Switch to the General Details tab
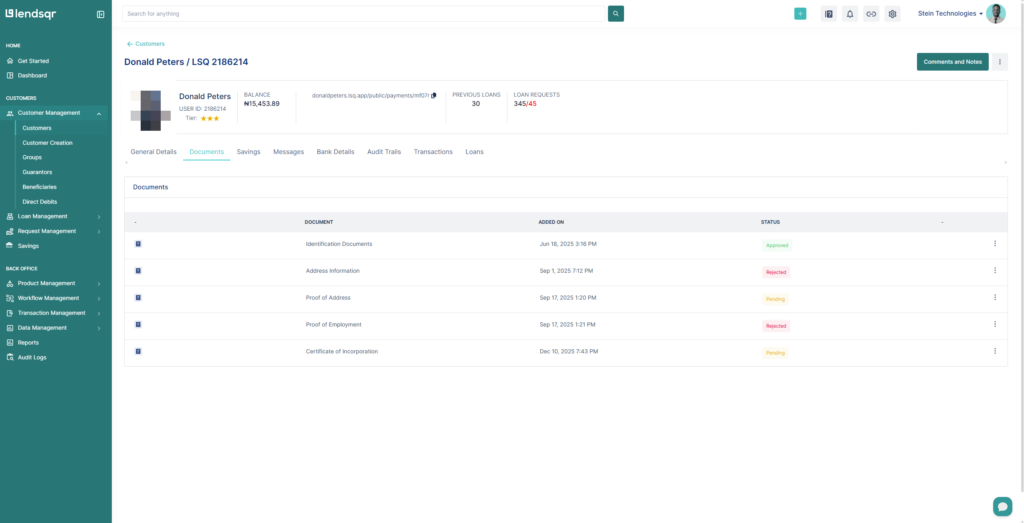 pos(153,151)
